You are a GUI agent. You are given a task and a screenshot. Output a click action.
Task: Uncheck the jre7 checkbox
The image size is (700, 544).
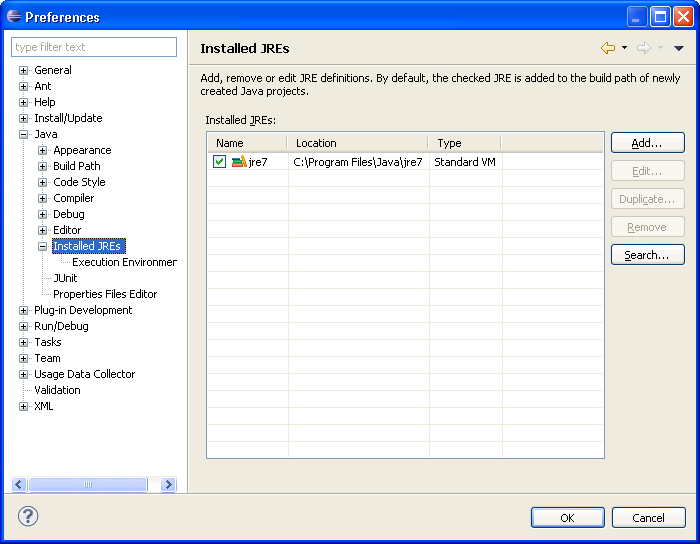point(219,162)
